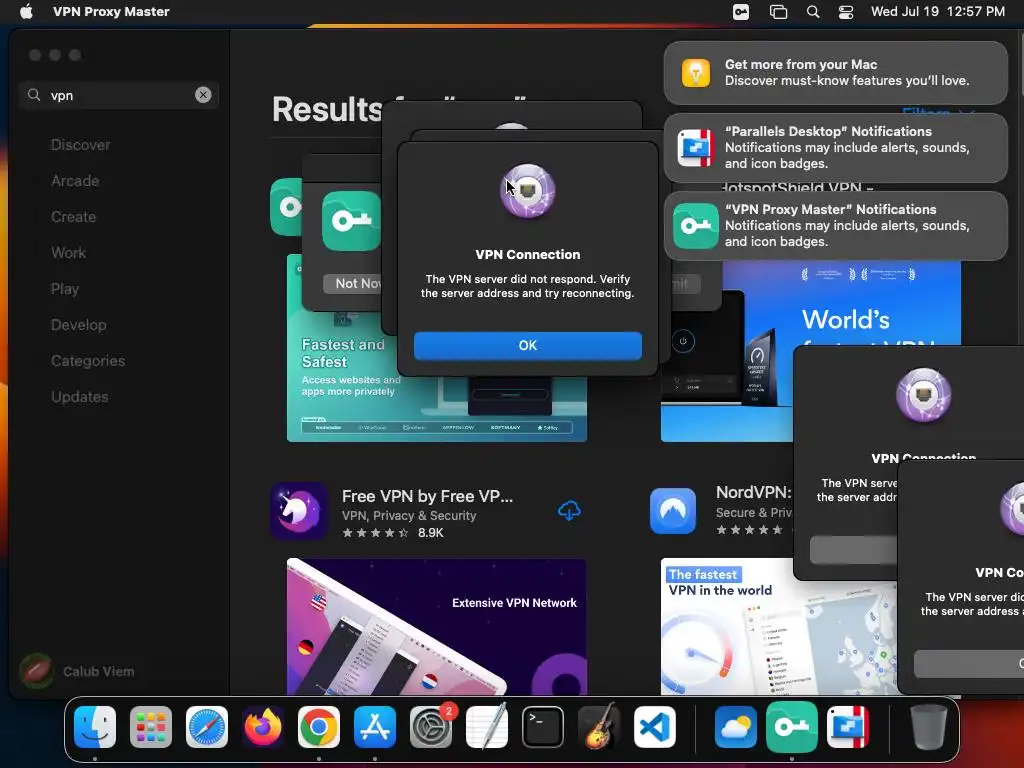Launch Visual Studio Code from the Dock

(x=654, y=727)
